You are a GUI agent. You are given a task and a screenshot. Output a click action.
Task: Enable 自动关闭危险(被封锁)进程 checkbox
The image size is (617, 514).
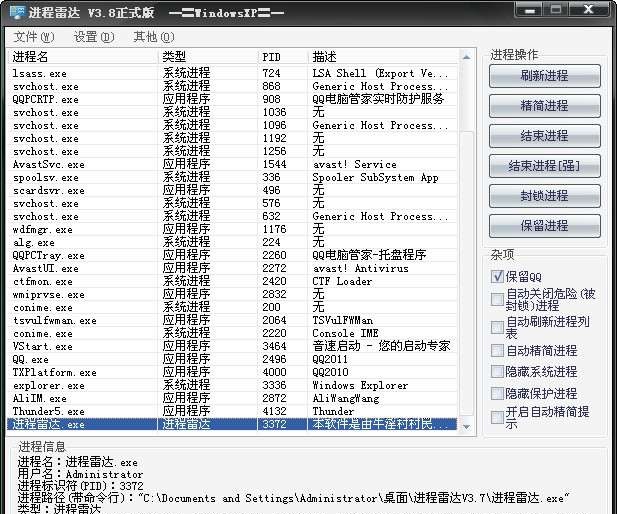coord(497,299)
